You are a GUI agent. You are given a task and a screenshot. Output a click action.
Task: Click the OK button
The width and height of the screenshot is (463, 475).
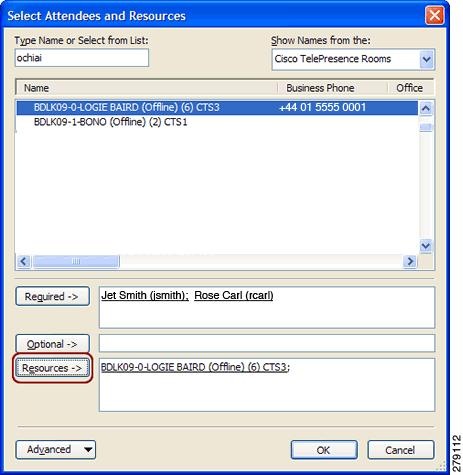[x=324, y=450]
